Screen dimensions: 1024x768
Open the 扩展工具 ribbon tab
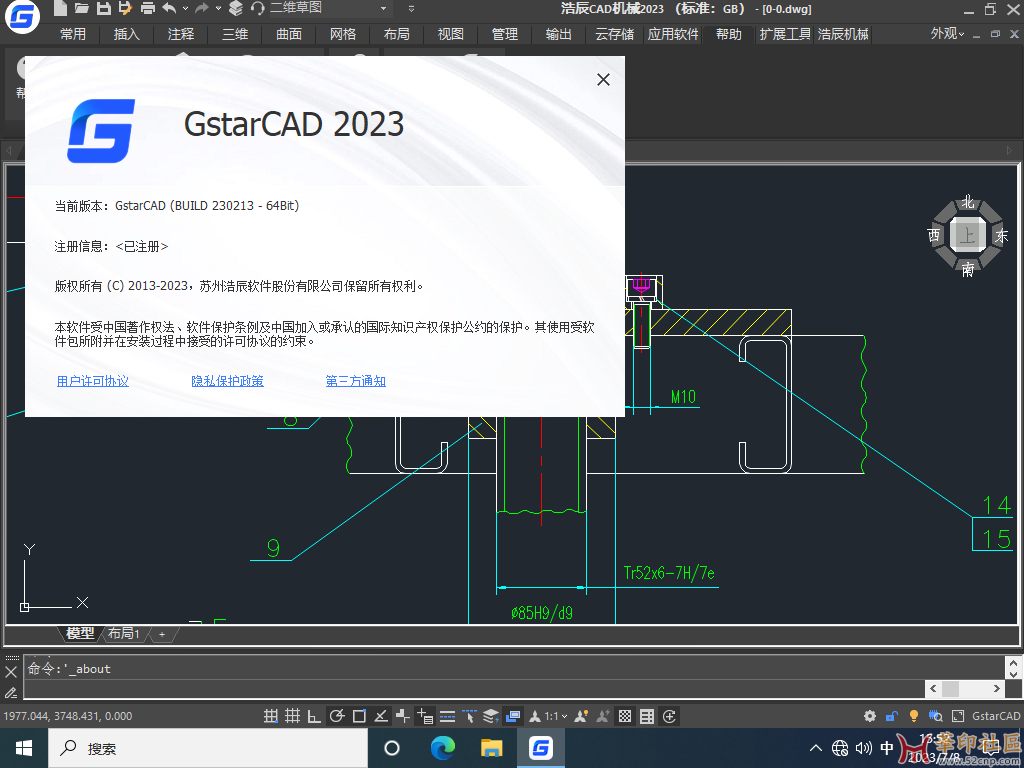[785, 34]
